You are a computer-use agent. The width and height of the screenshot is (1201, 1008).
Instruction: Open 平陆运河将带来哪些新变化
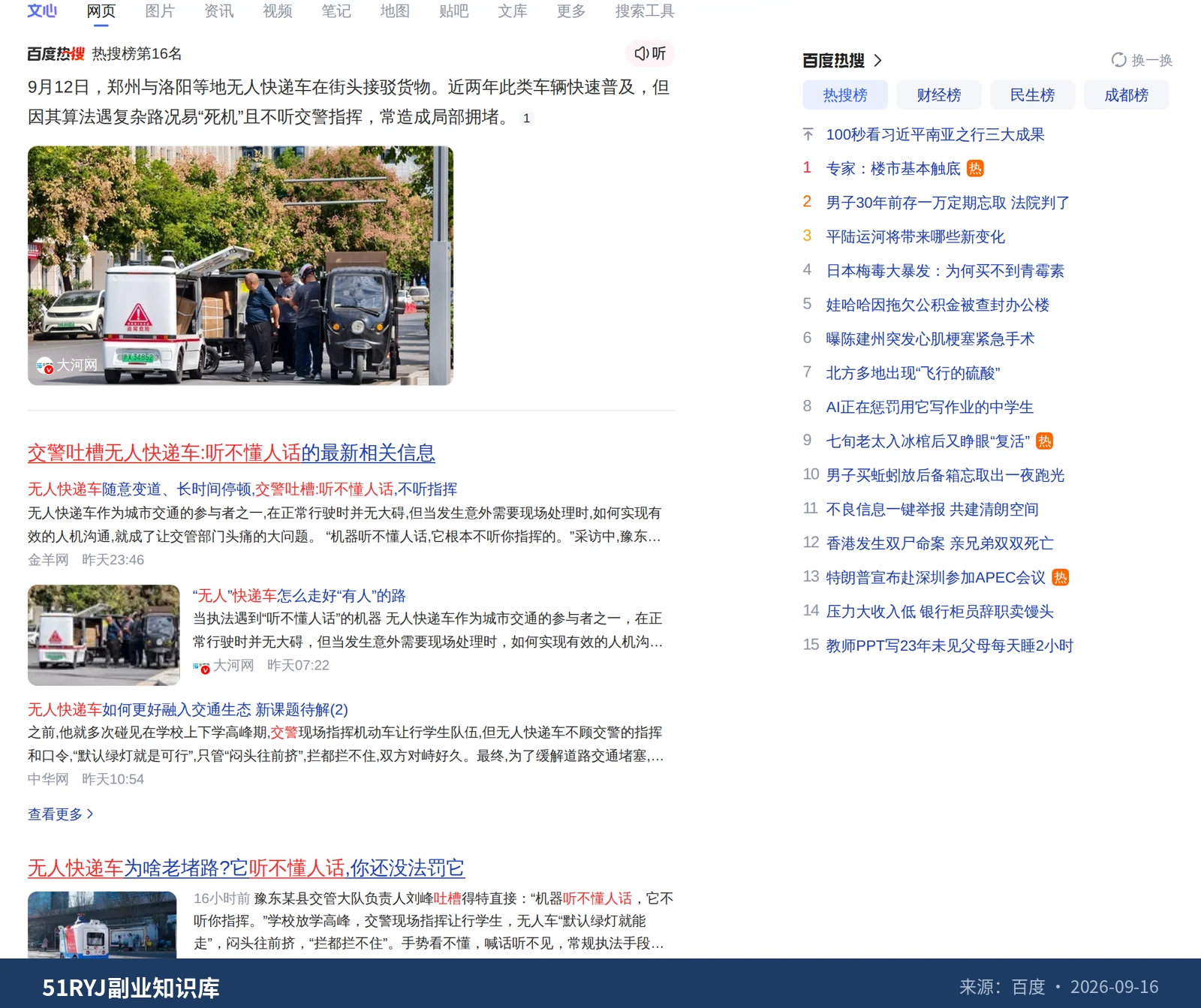[916, 236]
